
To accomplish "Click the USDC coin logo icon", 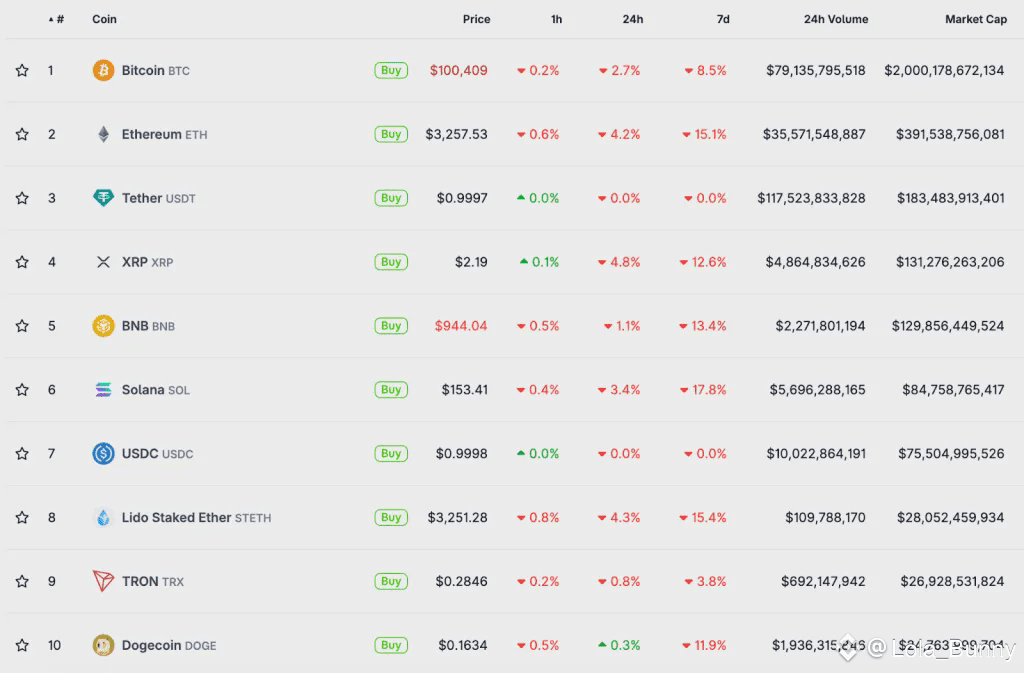I will click(x=103, y=453).
